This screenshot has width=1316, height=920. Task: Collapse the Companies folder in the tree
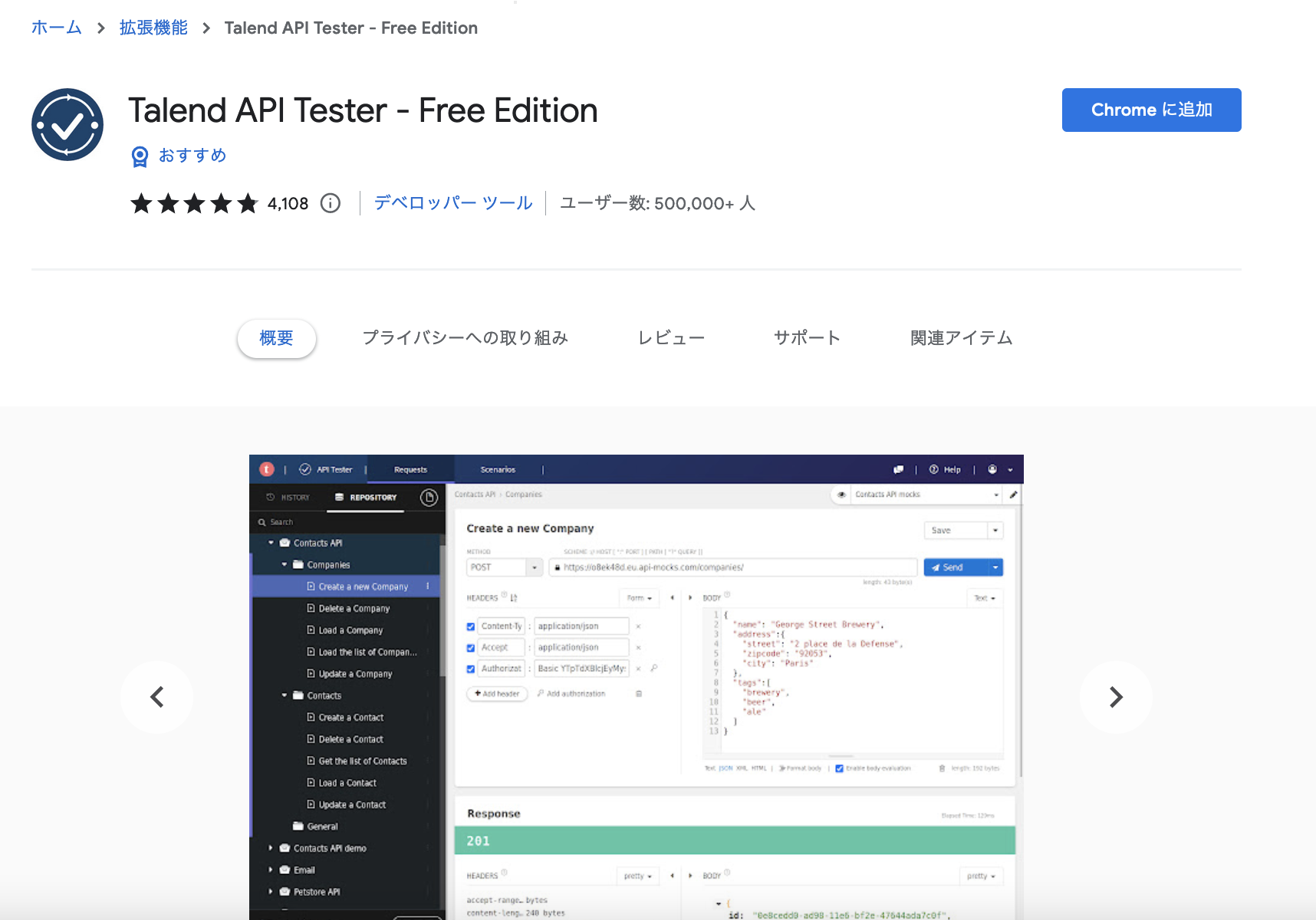click(285, 564)
